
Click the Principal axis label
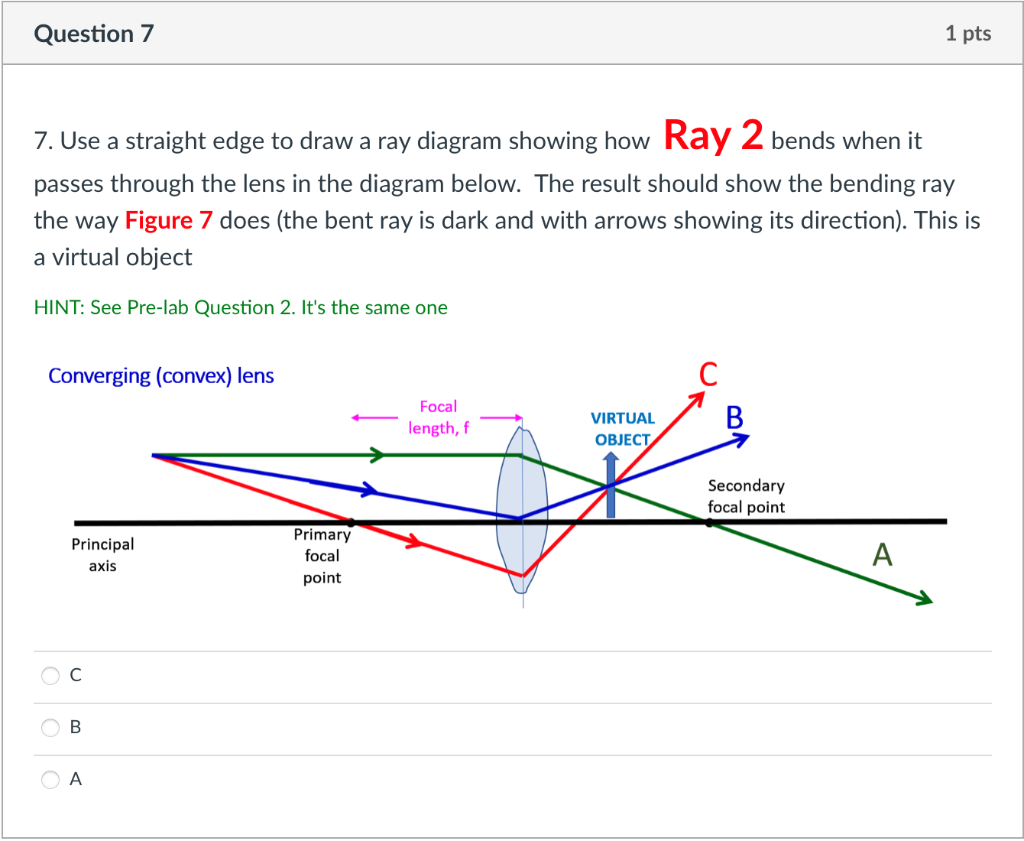102,555
